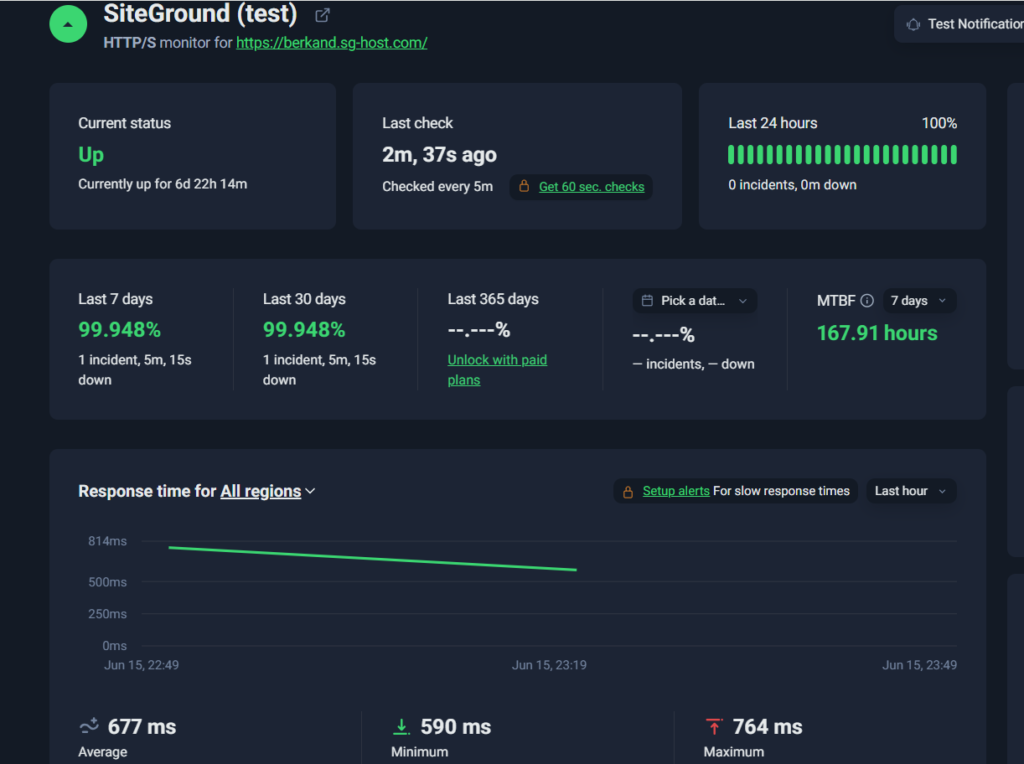
Task: Click the SiteGround (test) title
Action: pos(200,14)
